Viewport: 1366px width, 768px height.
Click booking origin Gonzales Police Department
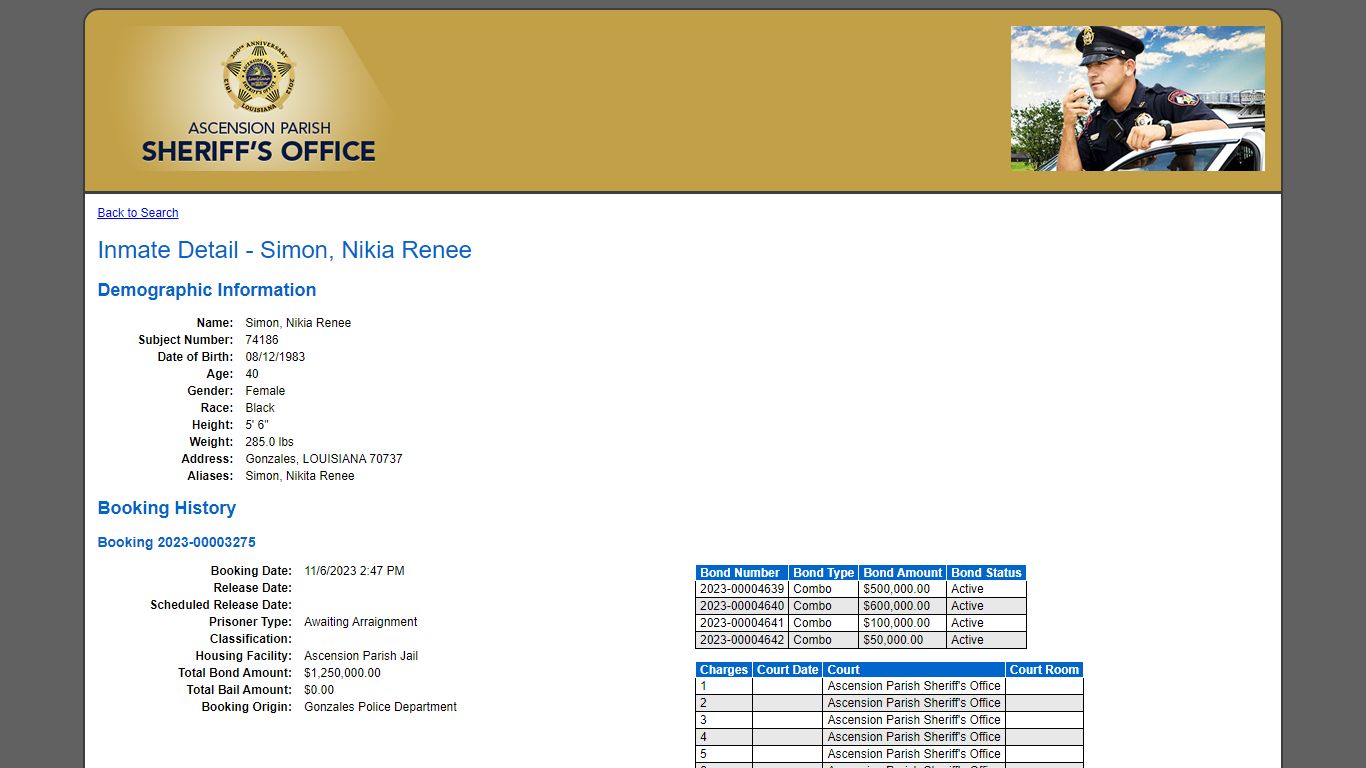[x=380, y=707]
